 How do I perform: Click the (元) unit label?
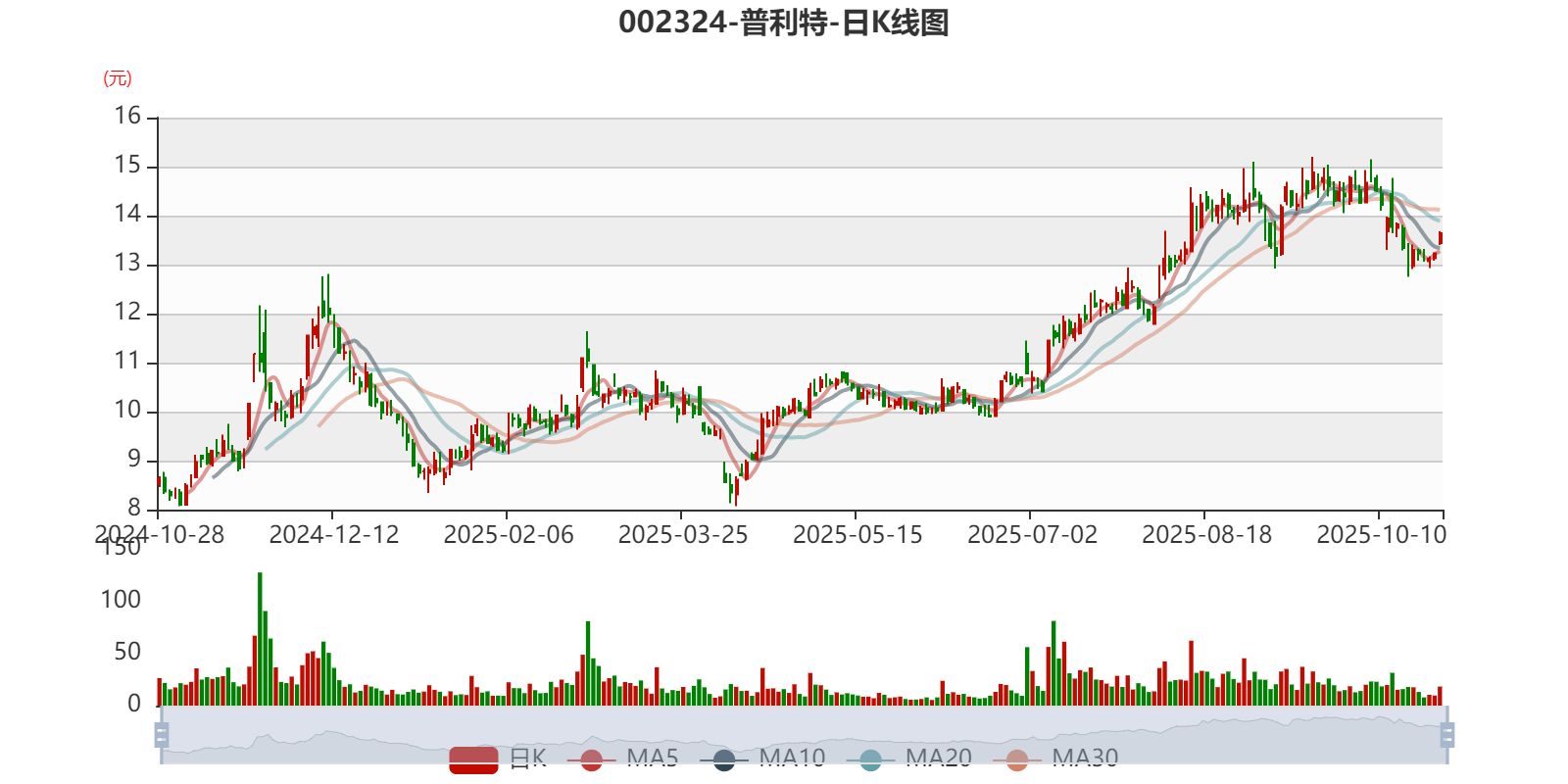pyautogui.click(x=118, y=78)
